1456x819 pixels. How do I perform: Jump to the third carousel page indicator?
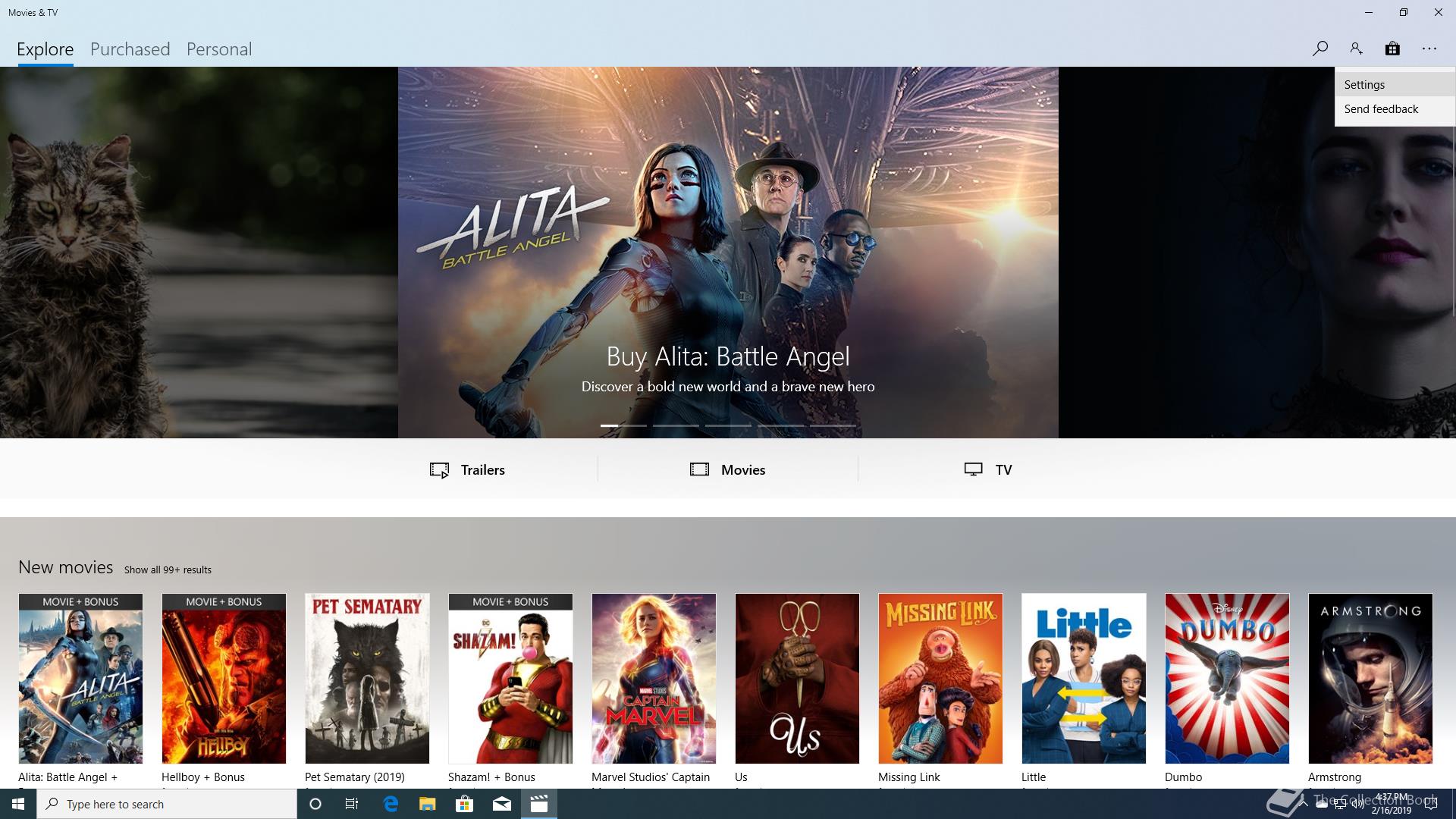click(728, 425)
